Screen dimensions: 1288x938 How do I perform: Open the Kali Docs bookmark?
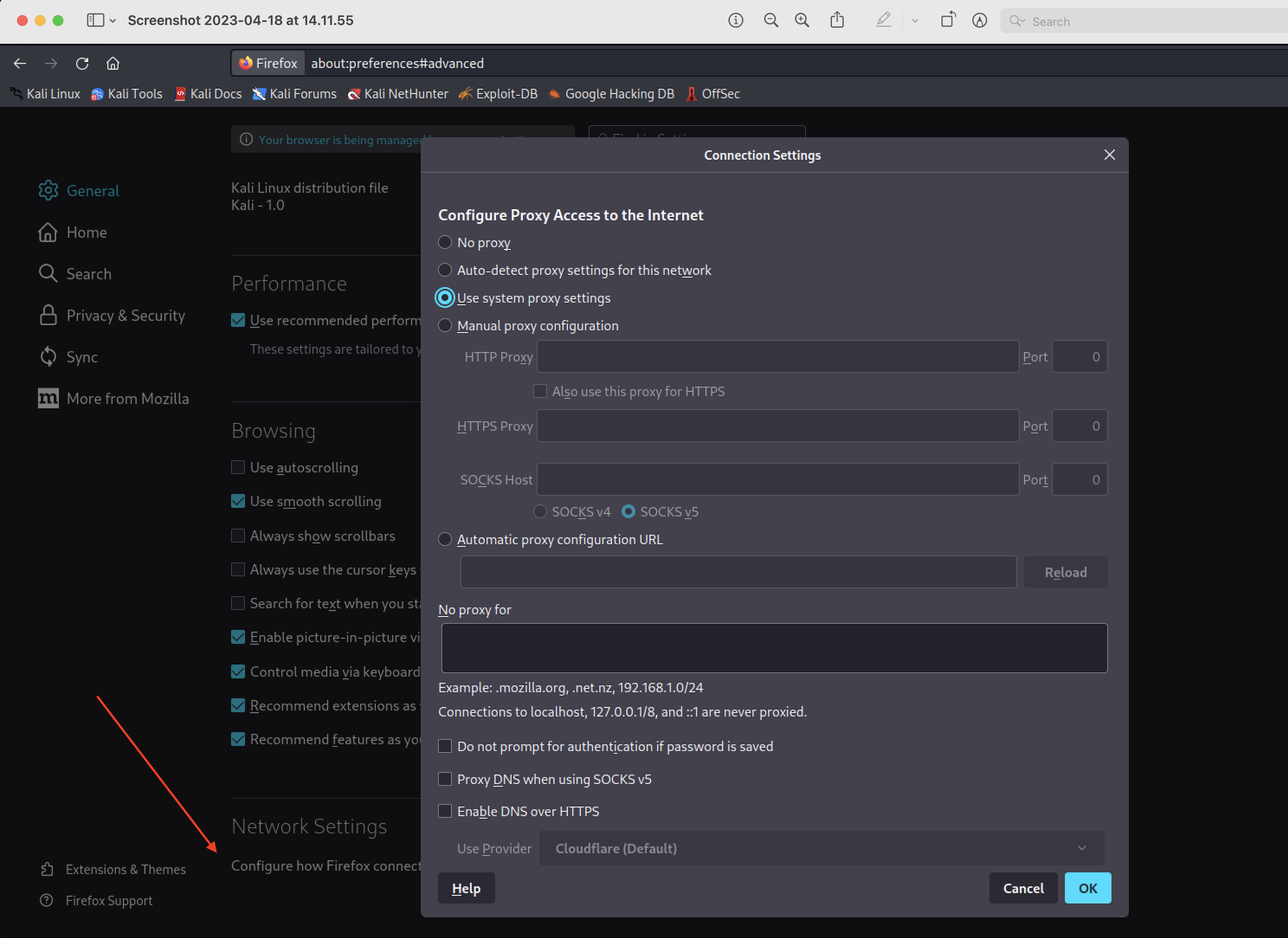[209, 94]
